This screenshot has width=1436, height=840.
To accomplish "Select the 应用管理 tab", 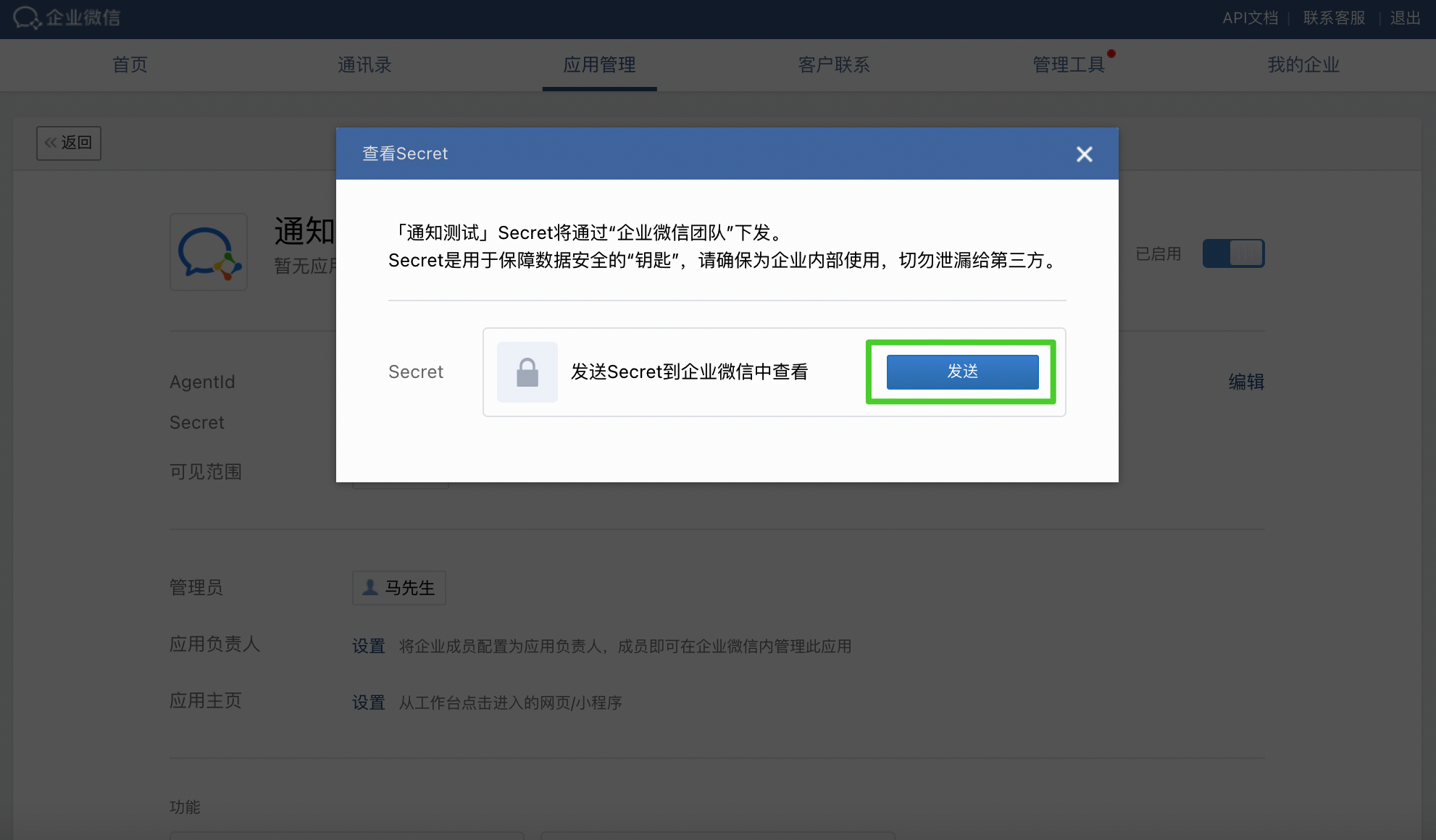I will pyautogui.click(x=599, y=65).
